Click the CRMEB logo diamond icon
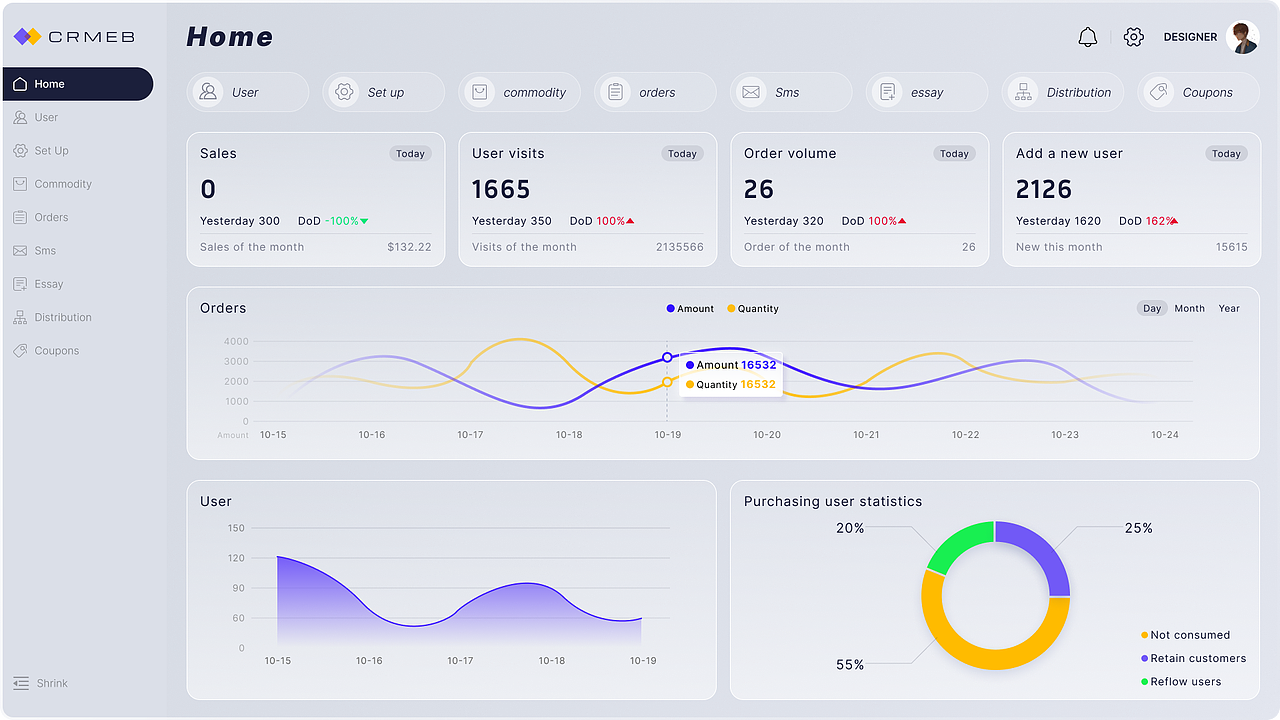The image size is (1280, 720). [27, 37]
